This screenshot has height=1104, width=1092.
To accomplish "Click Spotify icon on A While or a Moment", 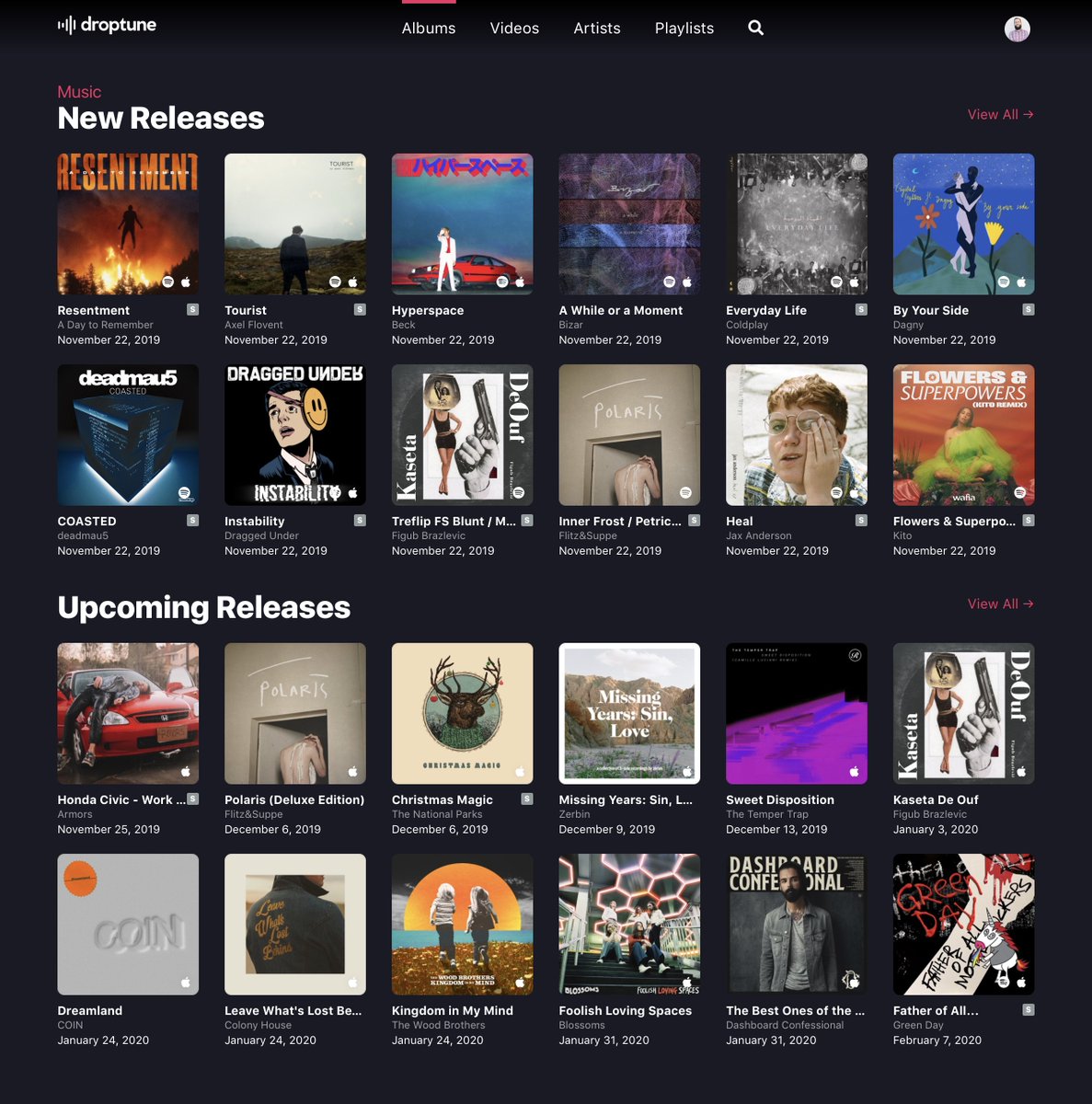I will 670,282.
